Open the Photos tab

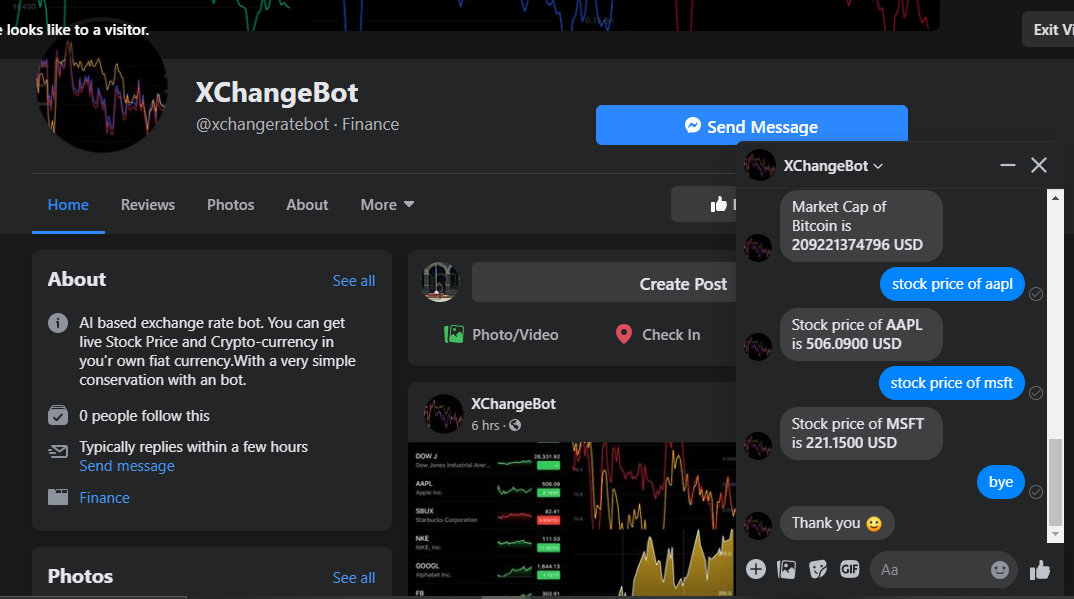(x=230, y=205)
